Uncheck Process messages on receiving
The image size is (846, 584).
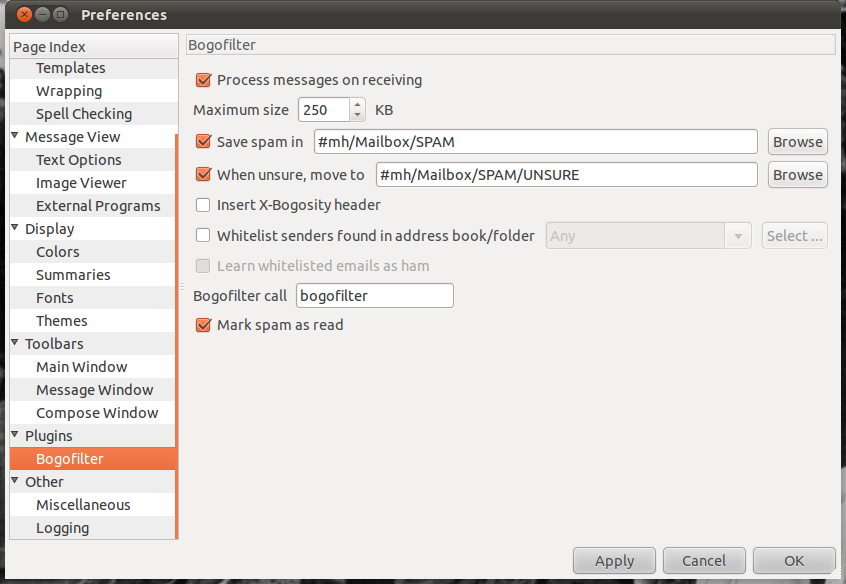pos(203,80)
